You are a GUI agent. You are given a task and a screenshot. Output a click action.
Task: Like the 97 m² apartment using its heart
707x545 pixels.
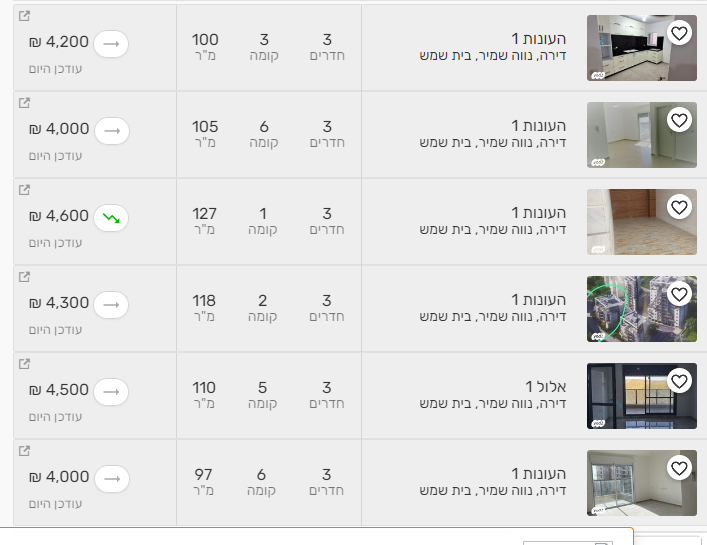679,469
